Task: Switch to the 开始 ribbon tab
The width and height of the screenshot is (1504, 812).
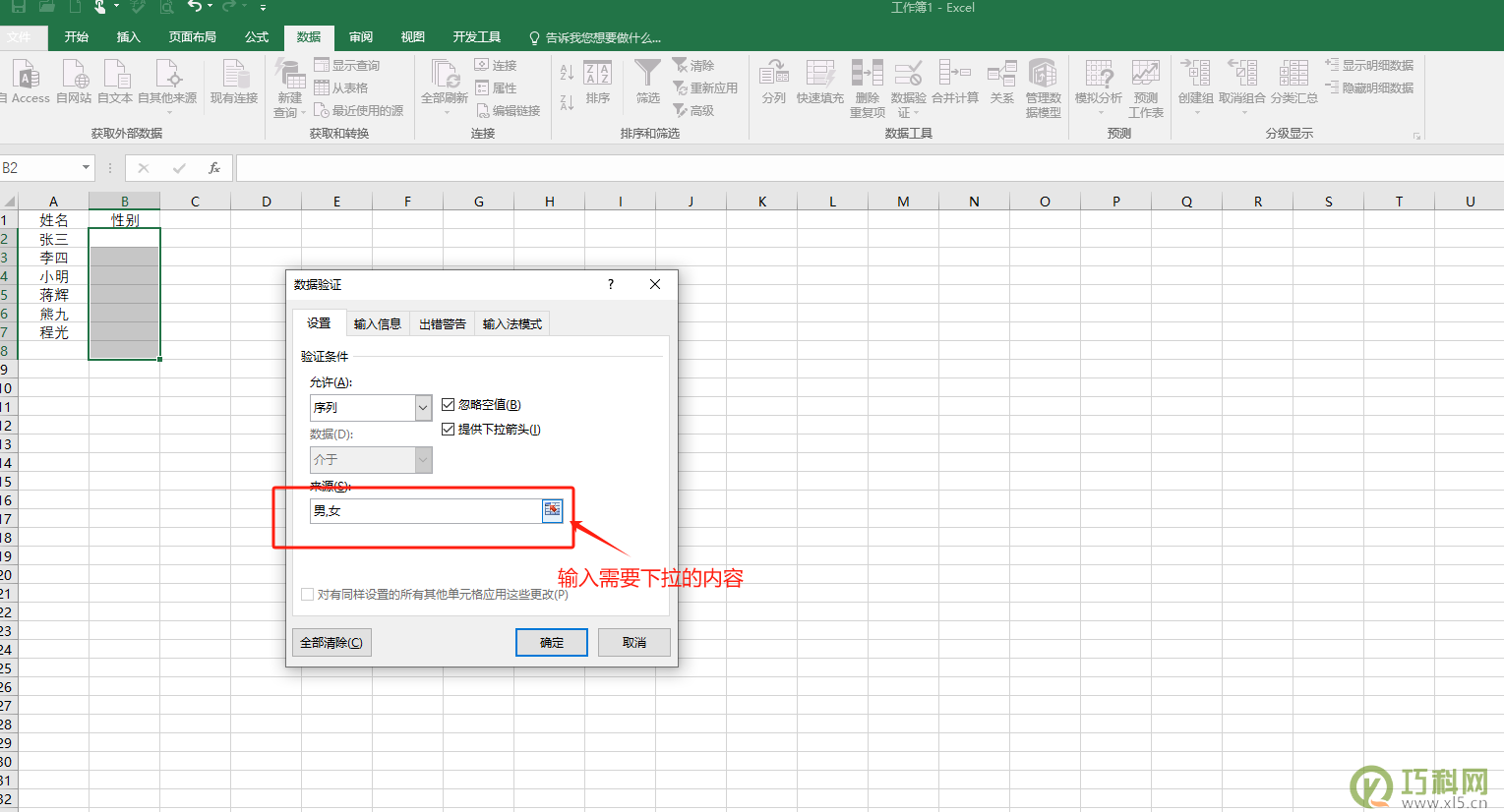Action: 77,37
